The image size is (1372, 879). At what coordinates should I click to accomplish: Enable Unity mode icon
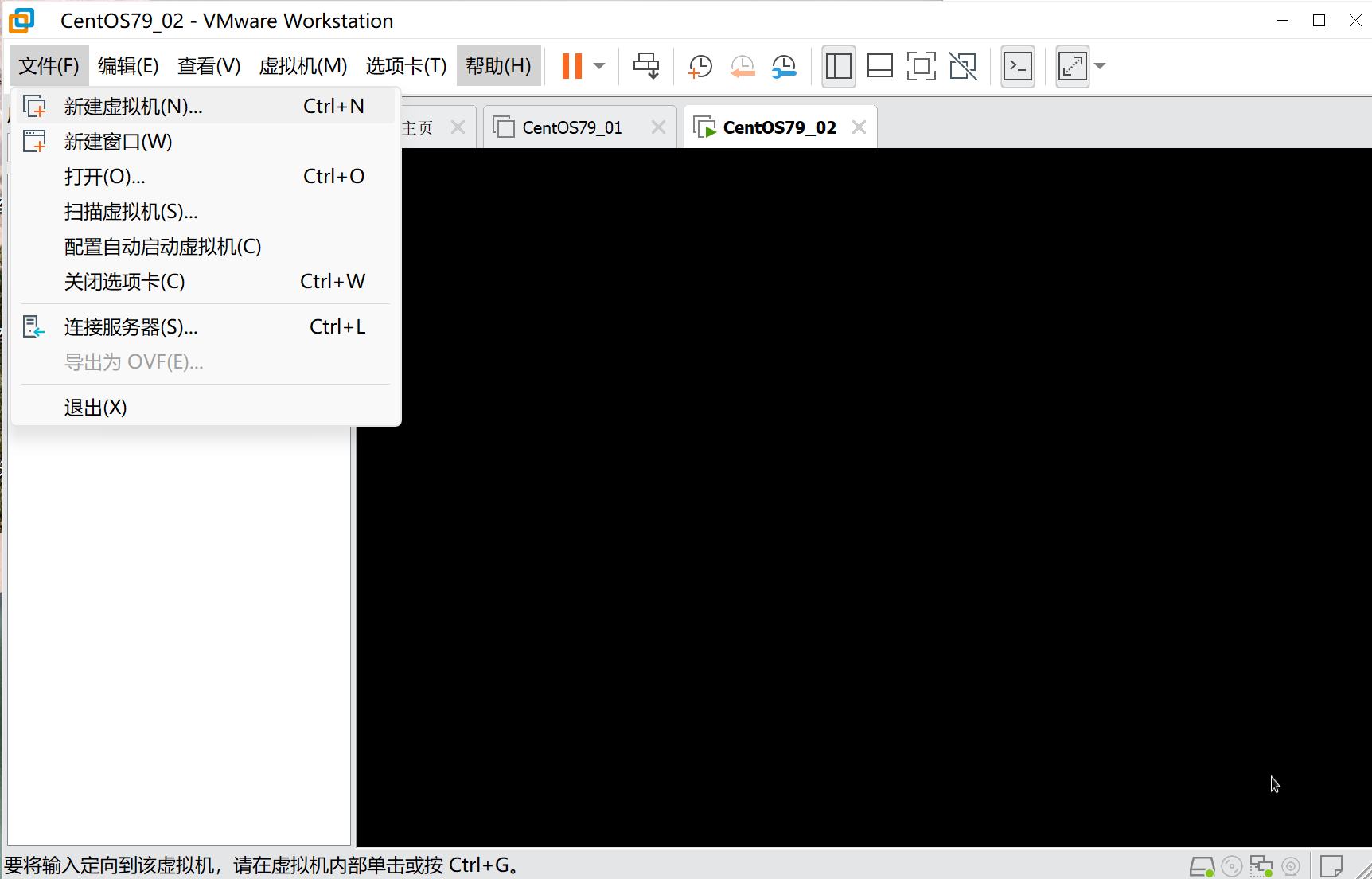[963, 66]
